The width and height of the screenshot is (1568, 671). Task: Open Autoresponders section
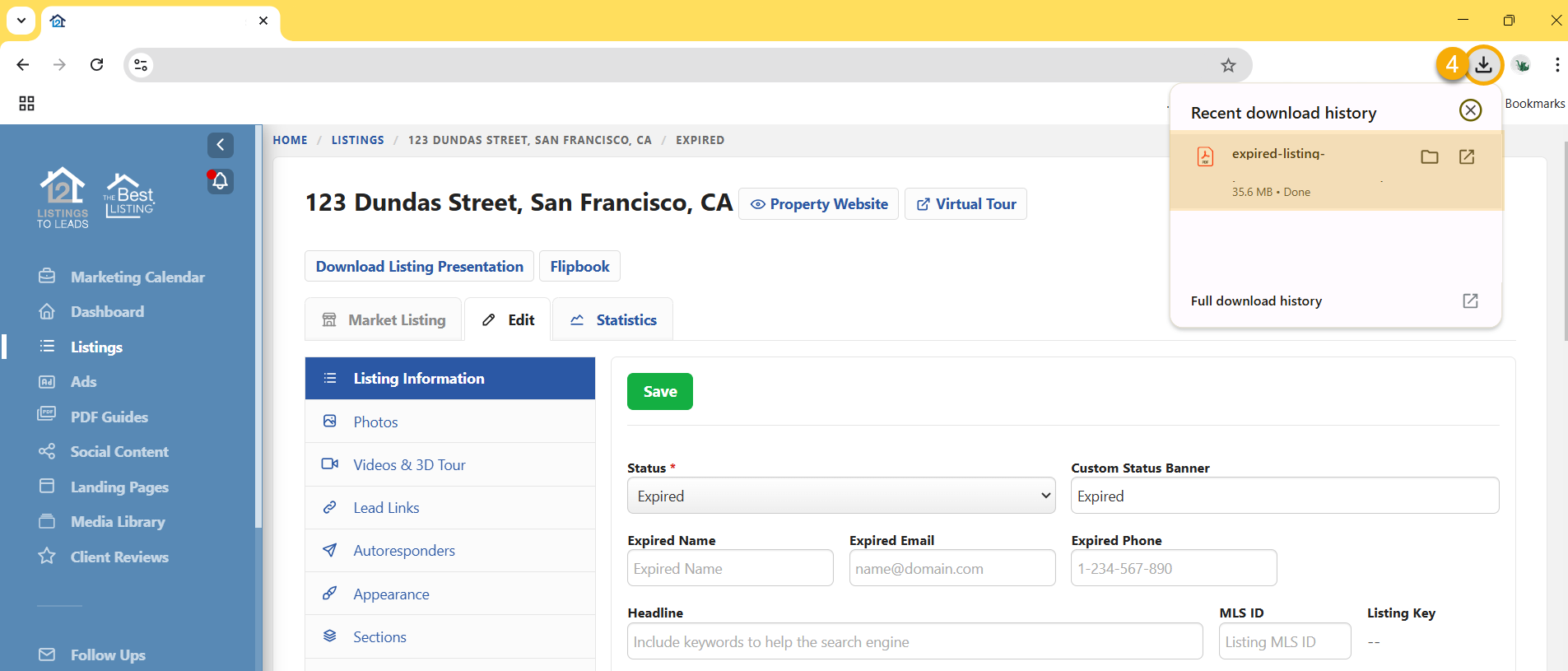[x=403, y=550]
